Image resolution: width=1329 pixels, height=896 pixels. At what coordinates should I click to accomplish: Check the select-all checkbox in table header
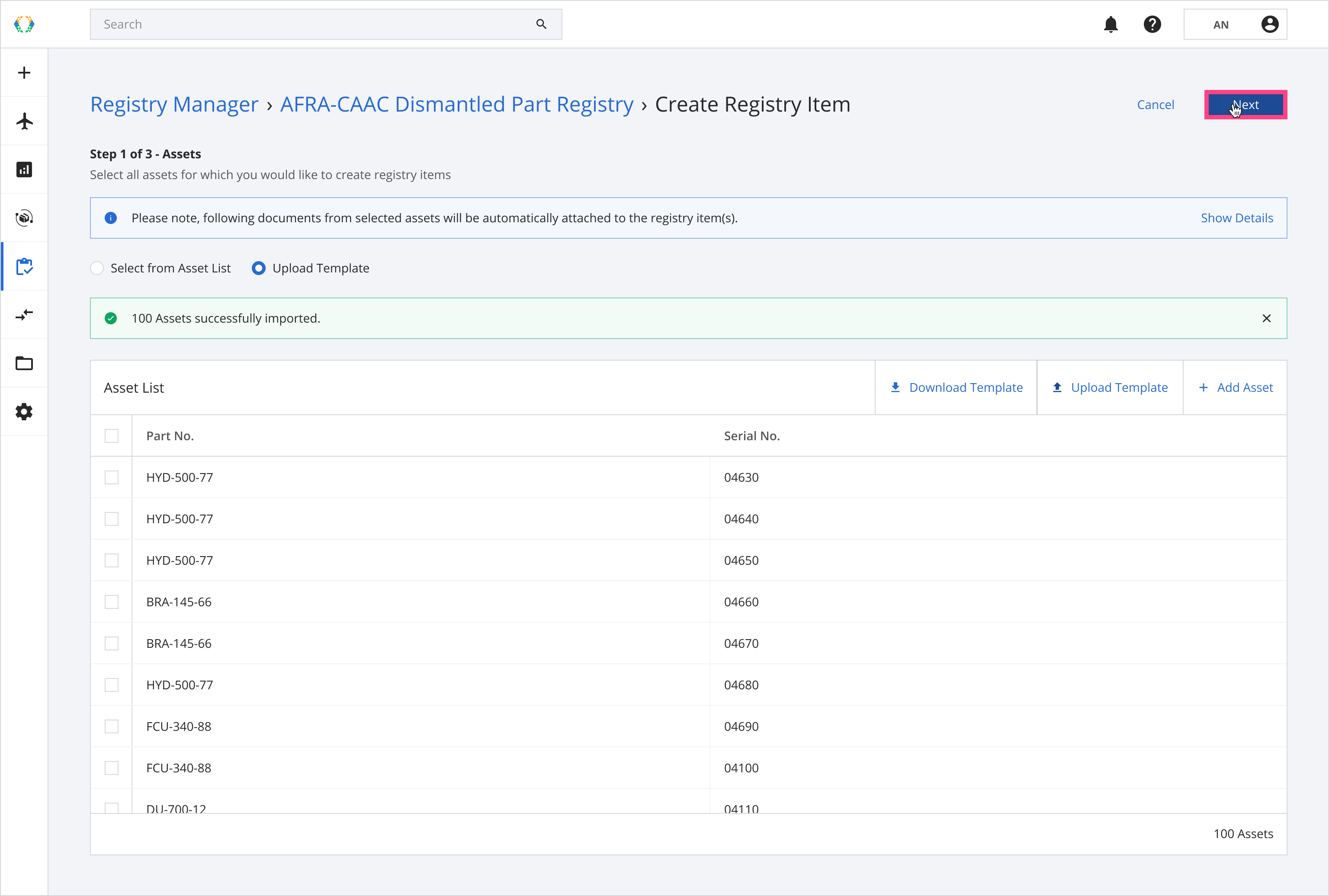[x=112, y=436]
